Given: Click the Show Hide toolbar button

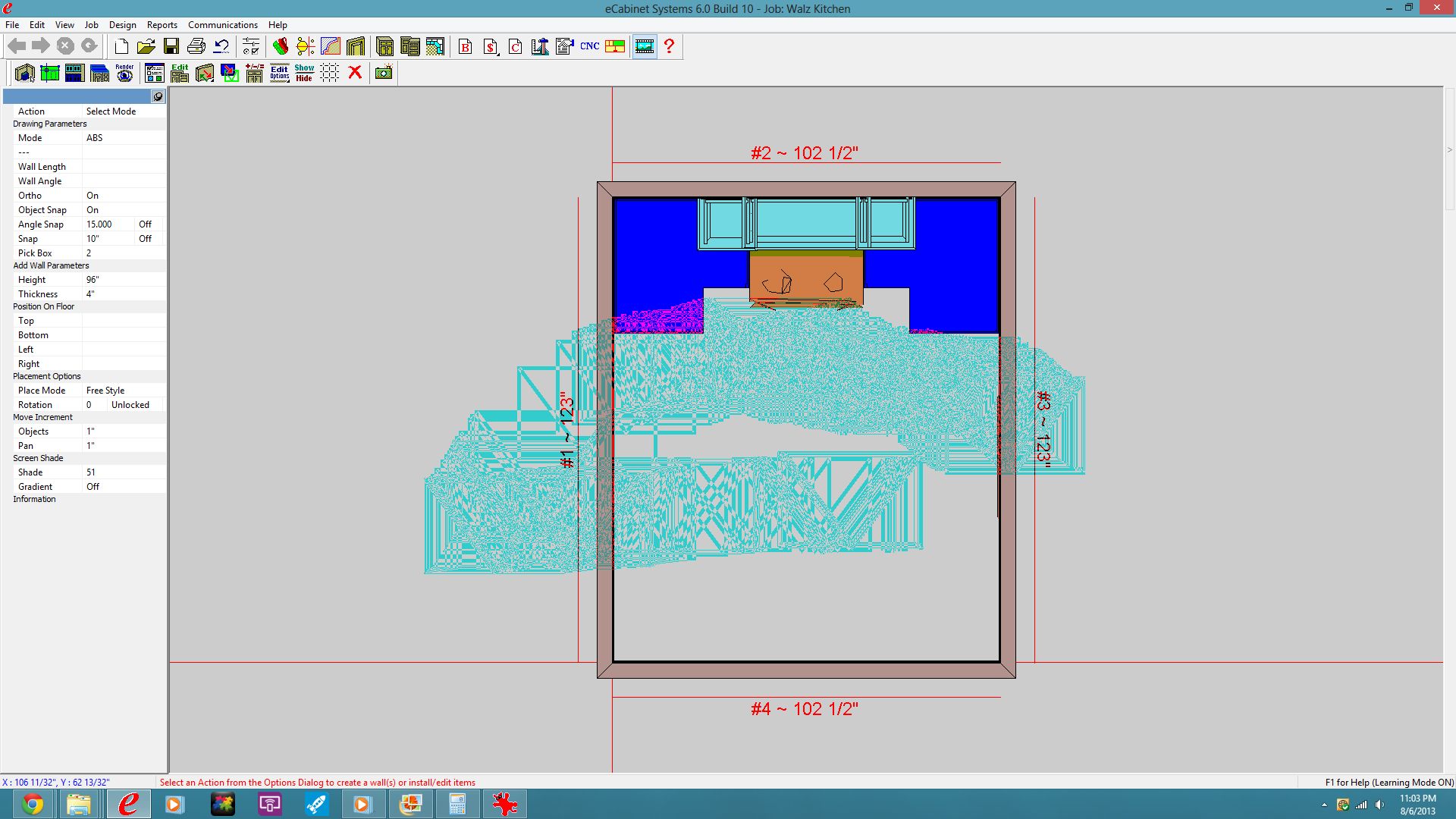Looking at the screenshot, I should (x=304, y=73).
